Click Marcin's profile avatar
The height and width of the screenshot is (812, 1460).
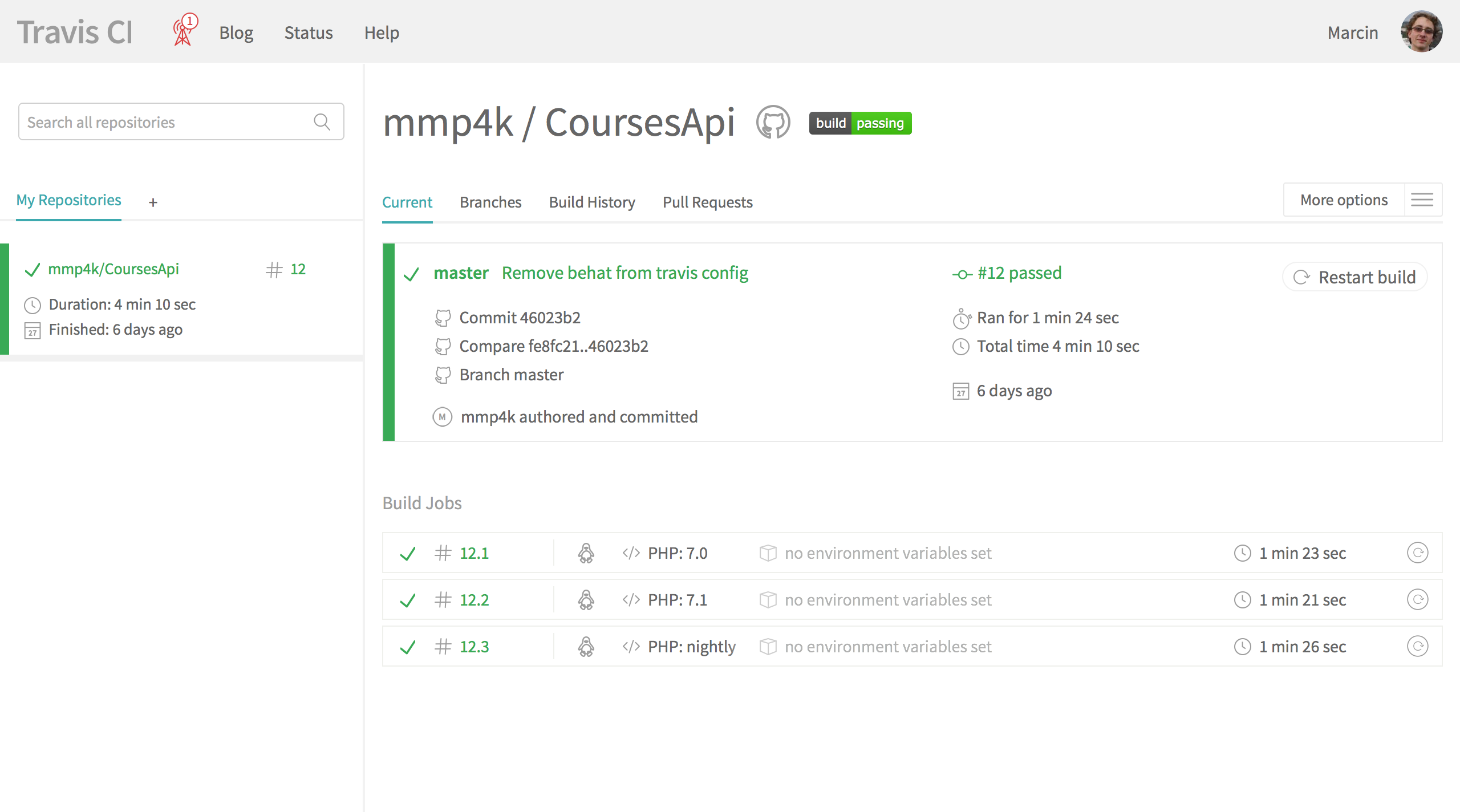coord(1421,32)
